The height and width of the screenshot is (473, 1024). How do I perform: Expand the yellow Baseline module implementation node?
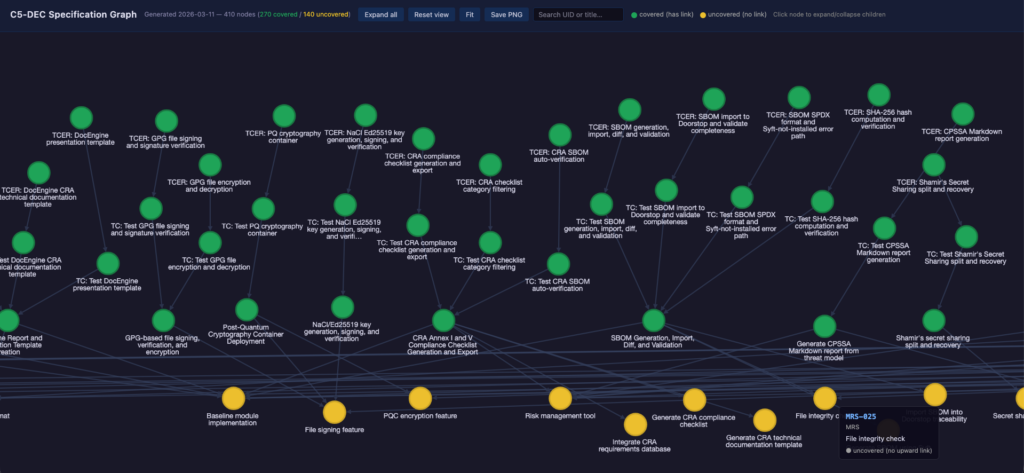pos(233,398)
